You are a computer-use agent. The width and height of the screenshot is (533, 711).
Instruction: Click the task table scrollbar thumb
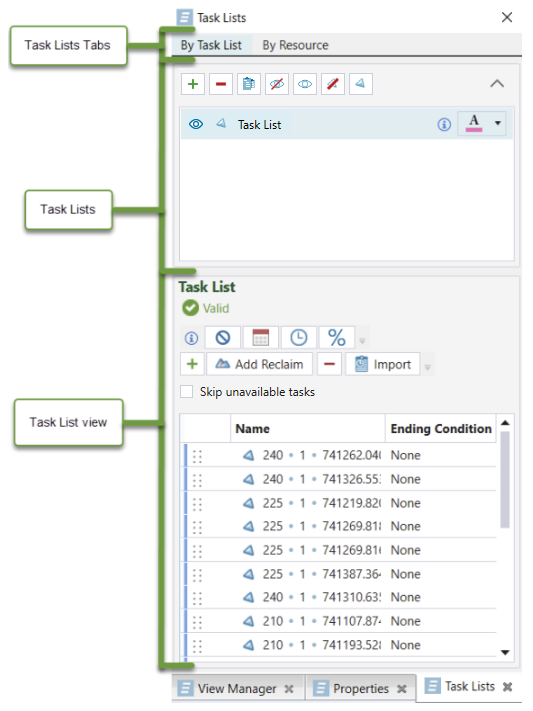tap(505, 479)
